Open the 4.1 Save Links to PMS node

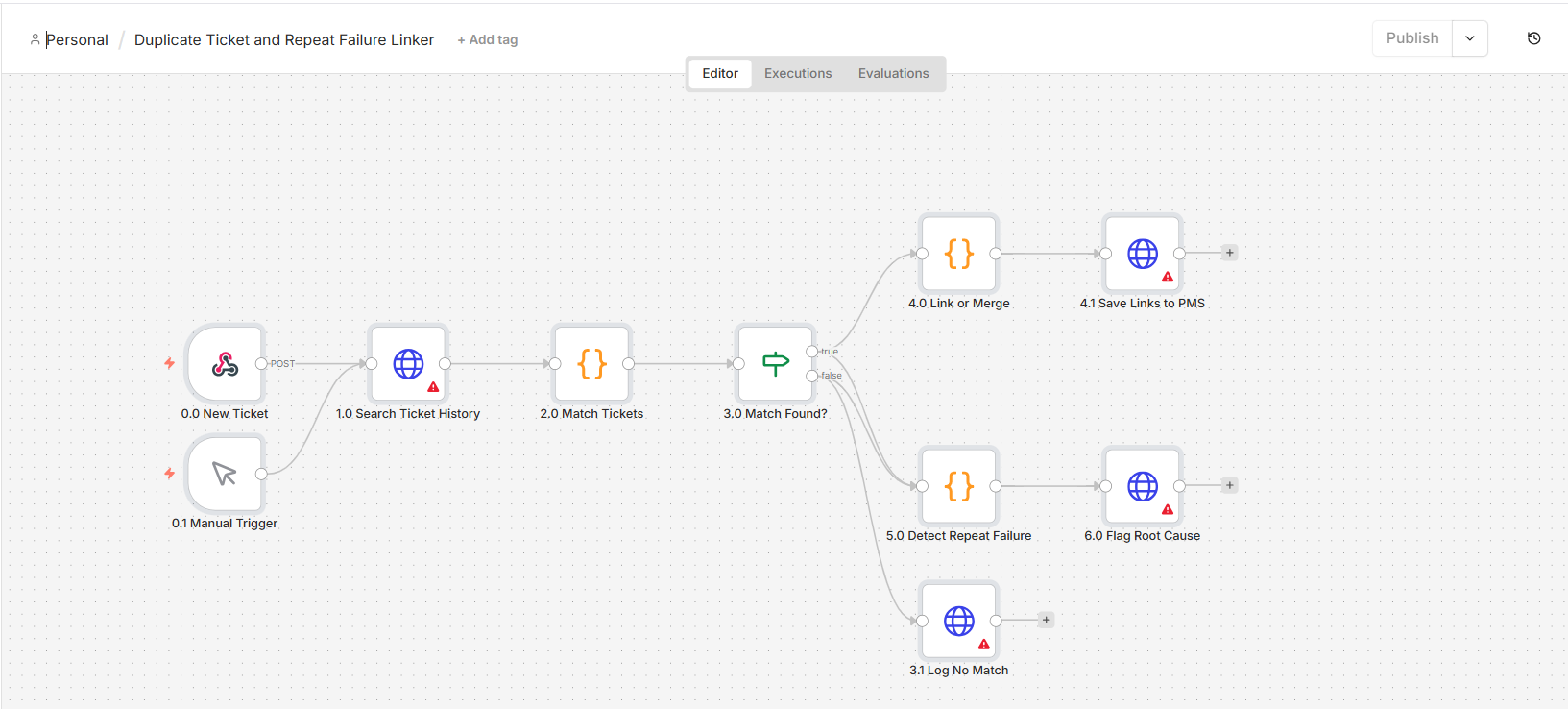pyautogui.click(x=1143, y=254)
